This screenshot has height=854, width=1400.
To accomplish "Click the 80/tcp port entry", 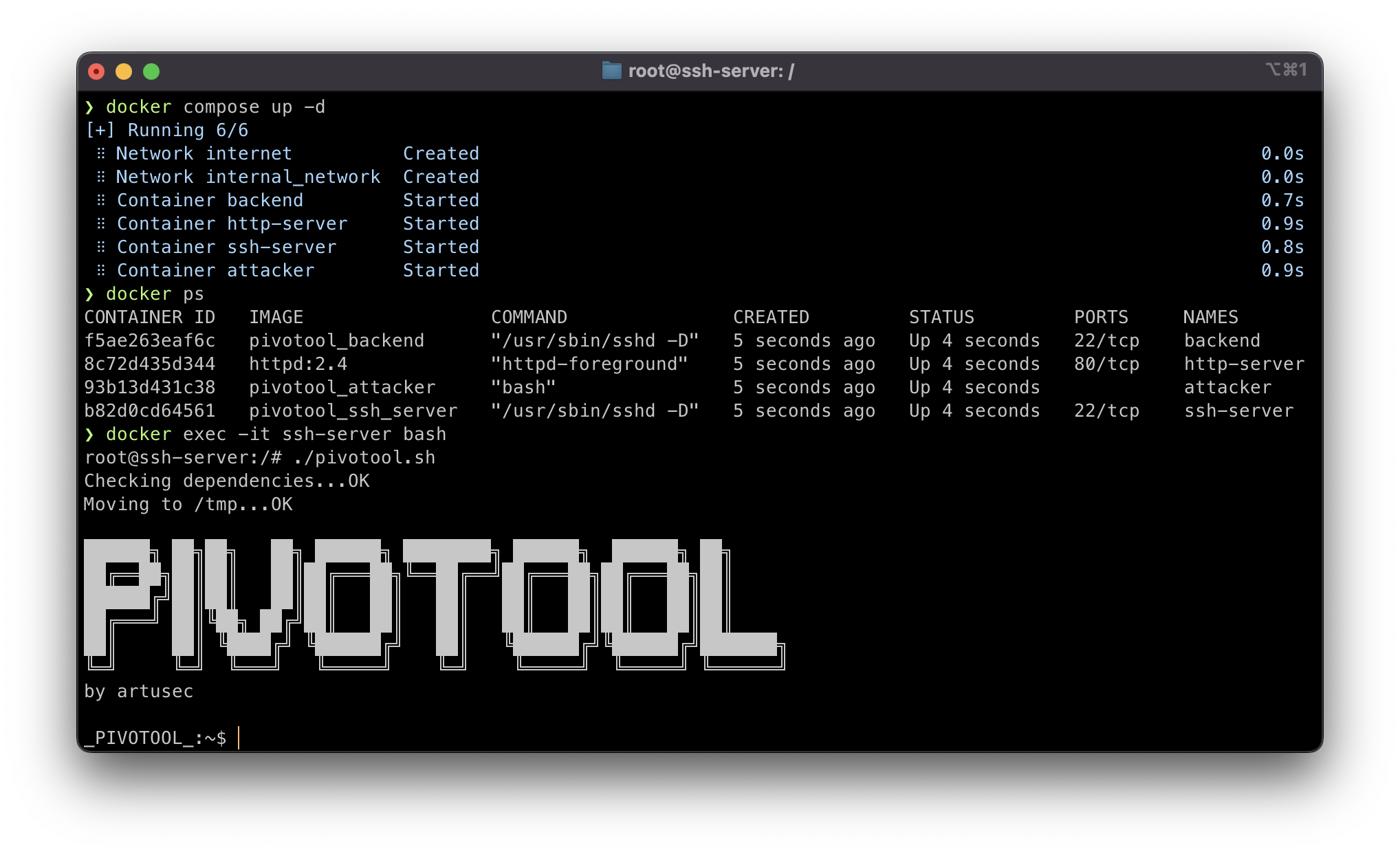I will point(1106,364).
